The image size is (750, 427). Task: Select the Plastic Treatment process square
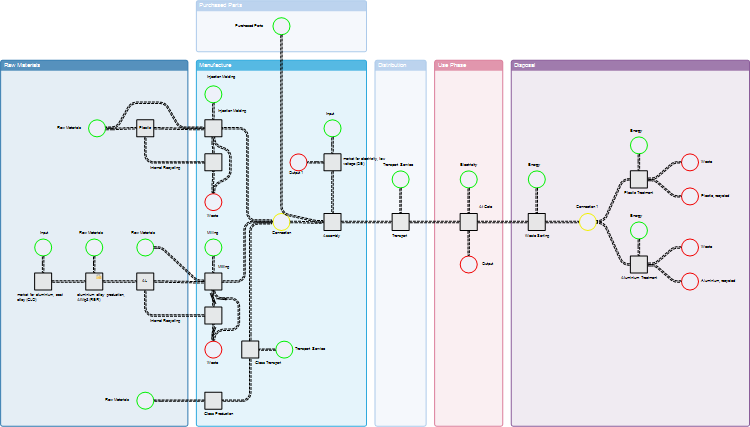click(639, 179)
